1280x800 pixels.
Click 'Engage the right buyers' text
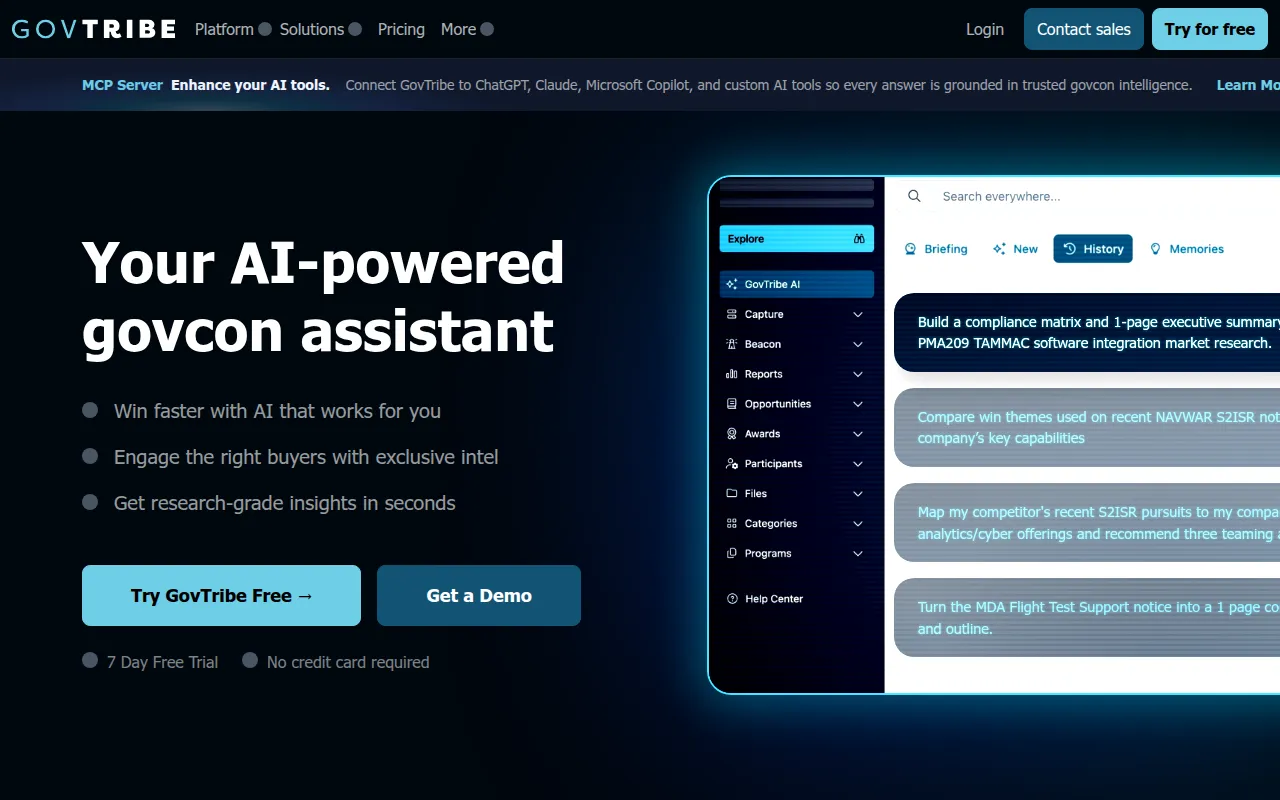click(306, 457)
